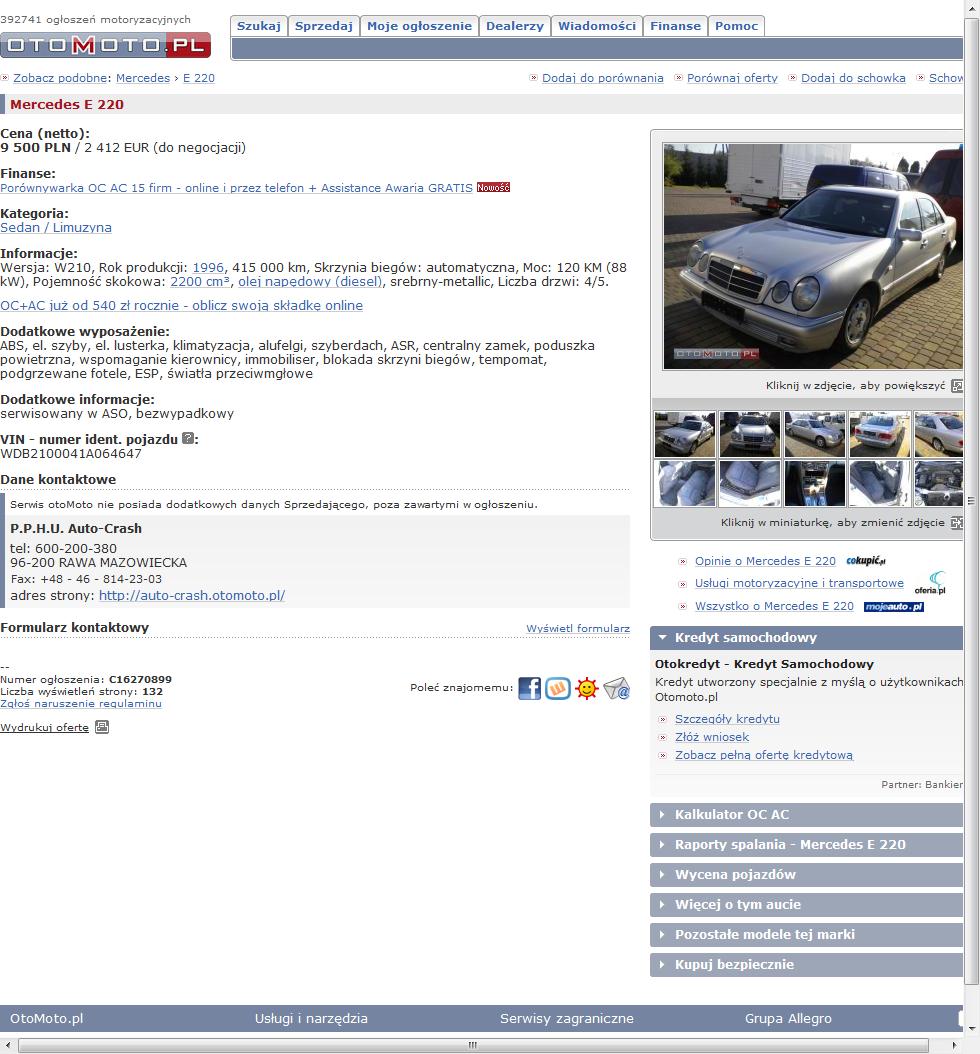Click the red Nowość badge

pos(493,188)
